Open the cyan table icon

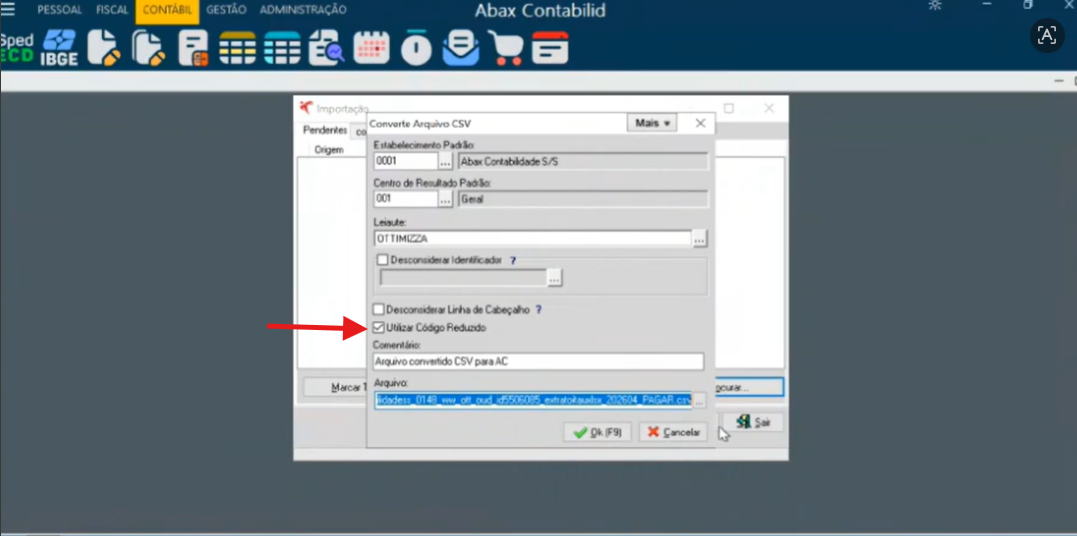[x=282, y=48]
